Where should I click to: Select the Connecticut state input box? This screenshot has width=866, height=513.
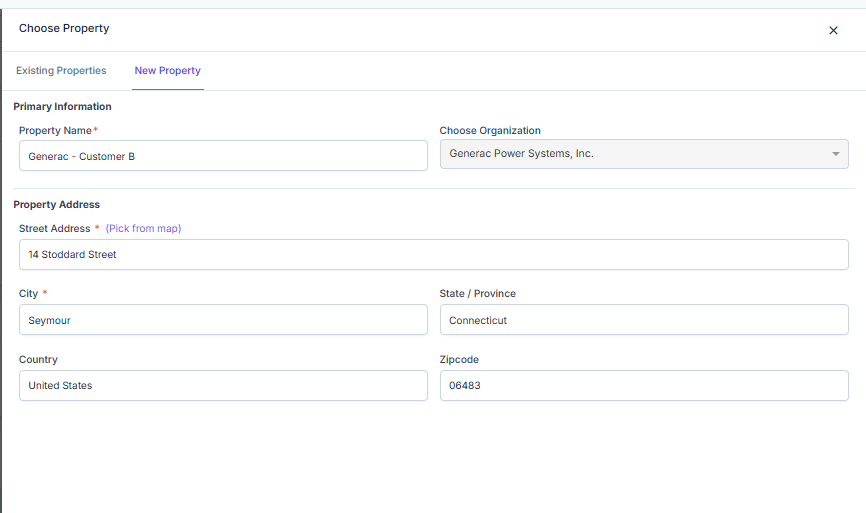coord(644,320)
